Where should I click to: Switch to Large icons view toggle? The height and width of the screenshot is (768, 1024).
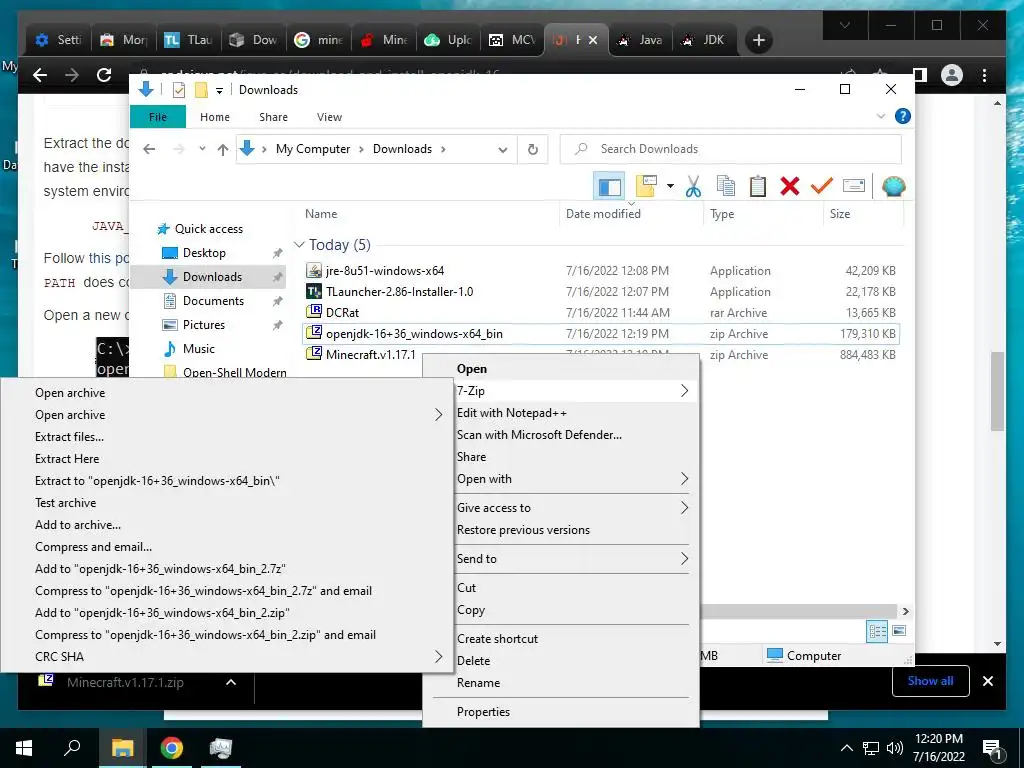tap(899, 631)
